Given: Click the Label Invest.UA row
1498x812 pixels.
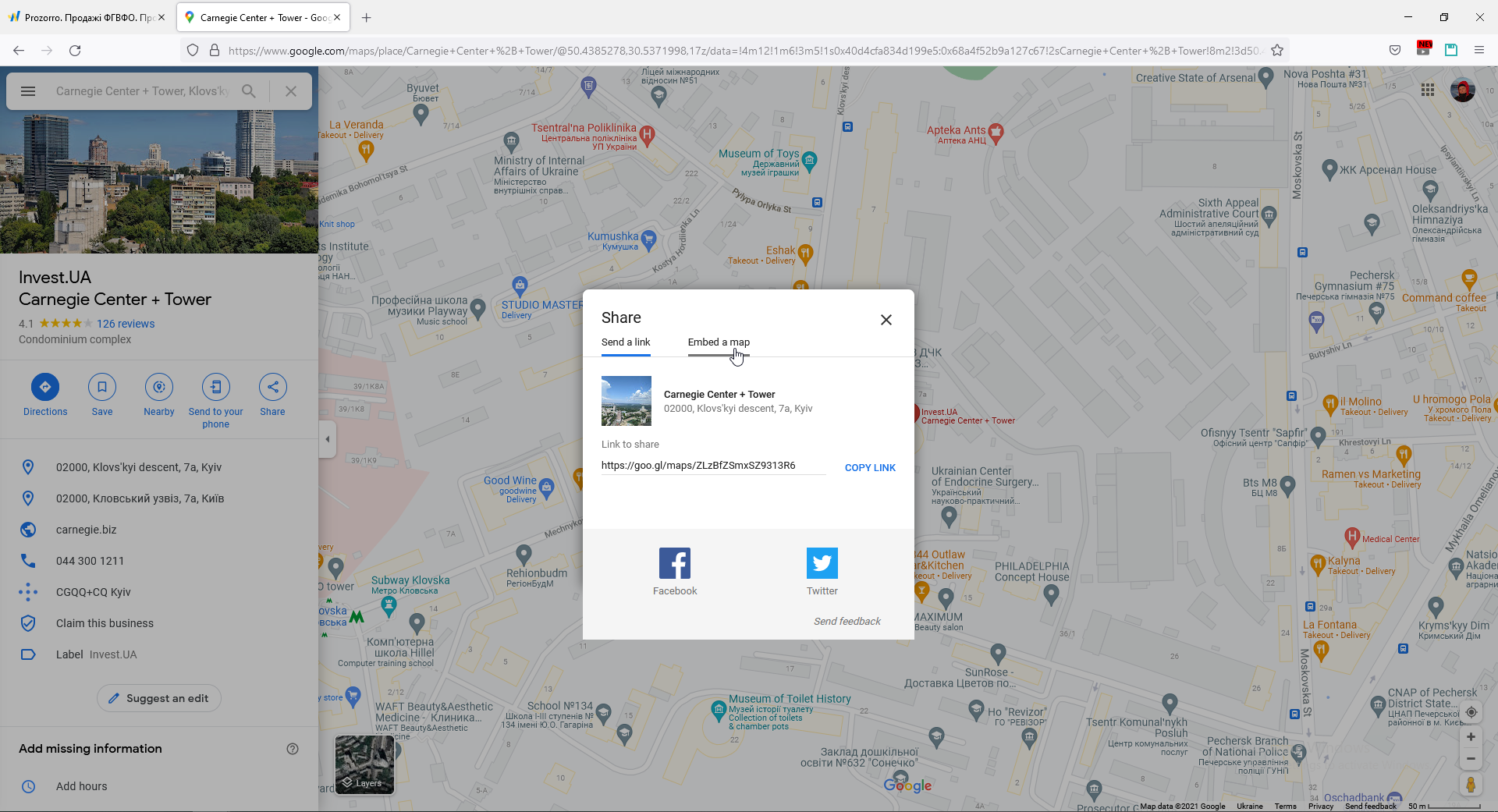Looking at the screenshot, I should tap(159, 654).
